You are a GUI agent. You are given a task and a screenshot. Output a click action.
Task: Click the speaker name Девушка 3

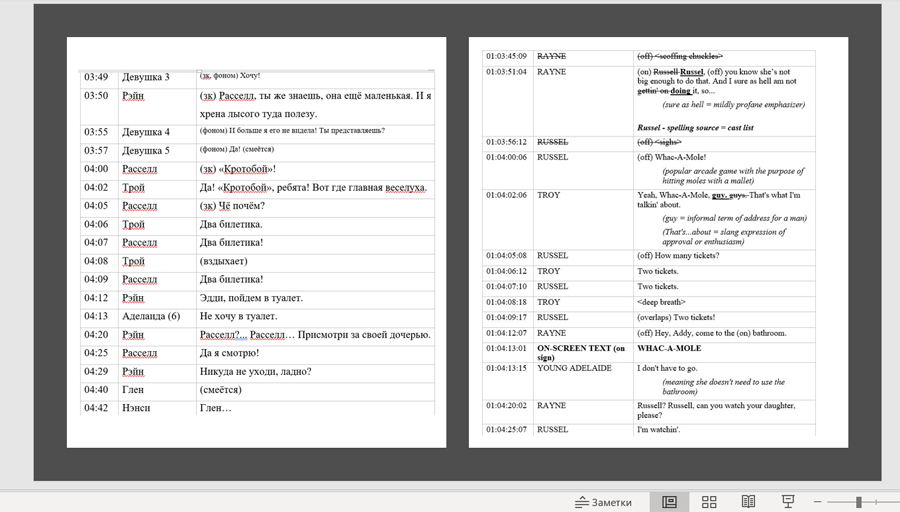(x=146, y=77)
